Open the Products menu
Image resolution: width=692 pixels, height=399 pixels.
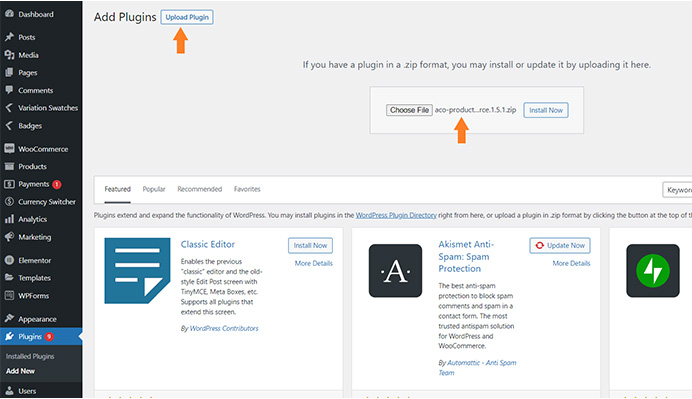tap(32, 166)
